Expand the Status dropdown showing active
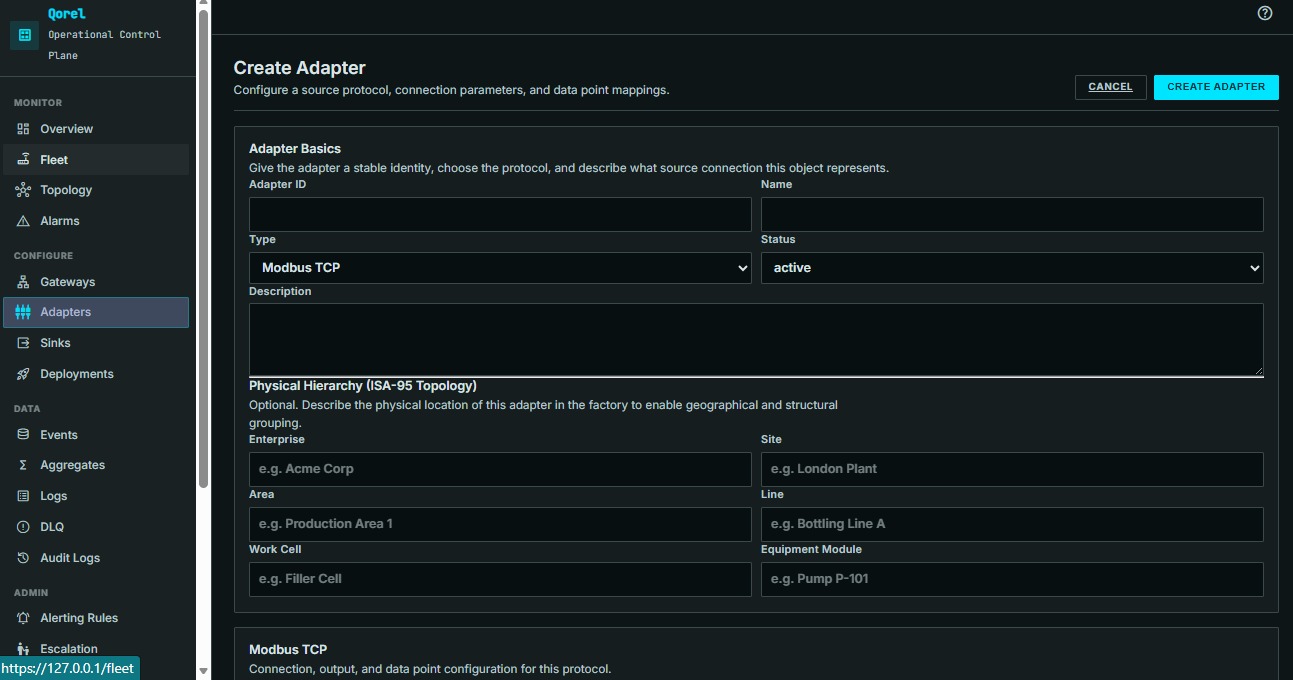 [1012, 268]
